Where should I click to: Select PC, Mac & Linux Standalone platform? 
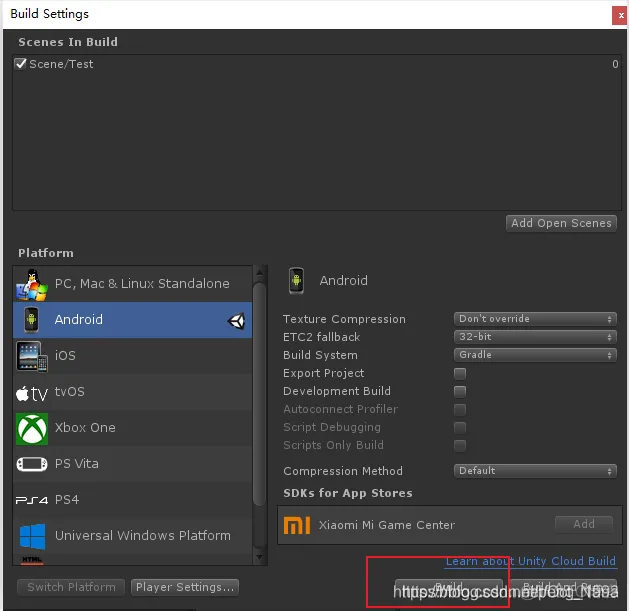tap(133, 284)
